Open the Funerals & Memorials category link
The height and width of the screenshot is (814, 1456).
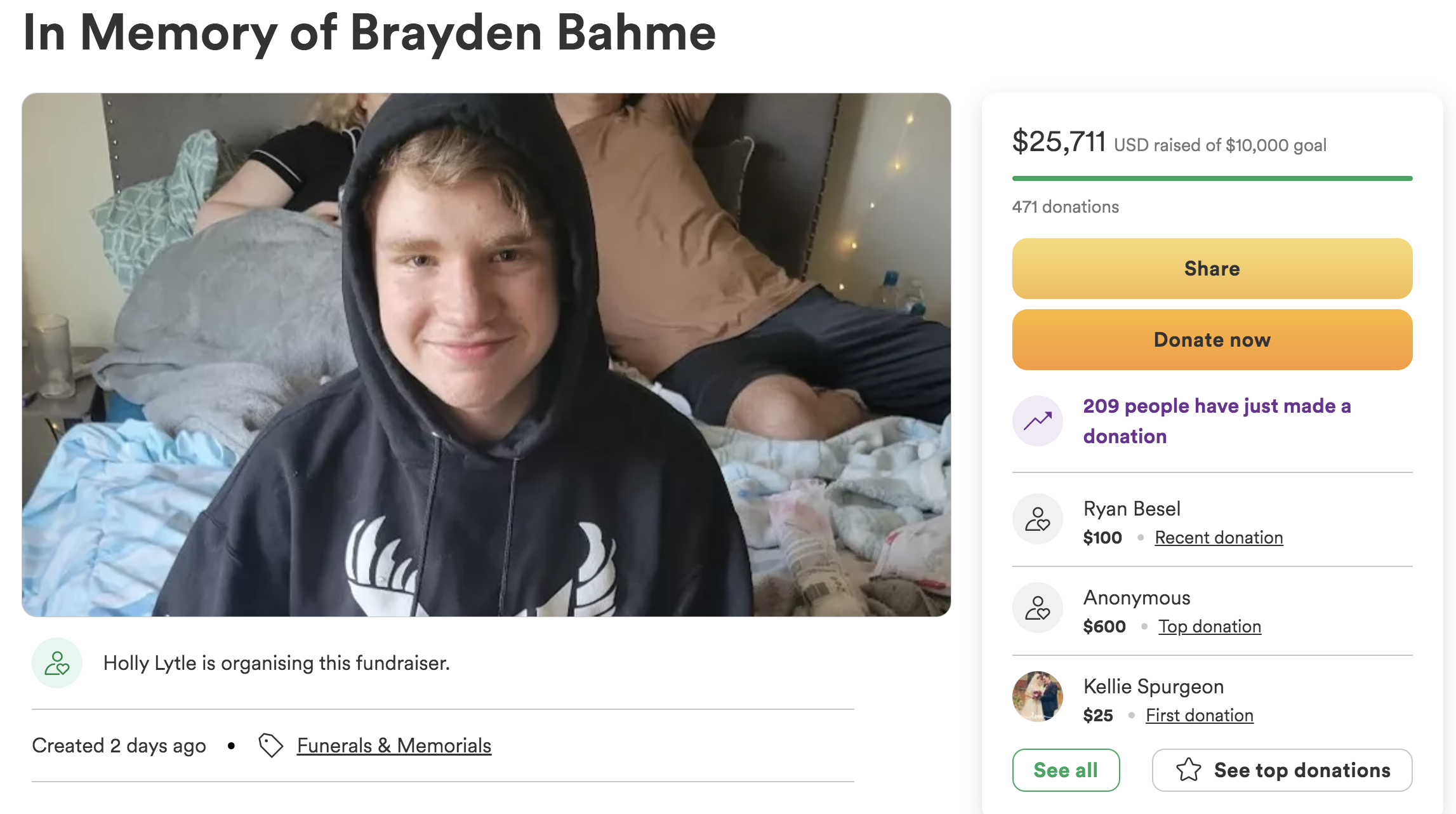pos(394,745)
